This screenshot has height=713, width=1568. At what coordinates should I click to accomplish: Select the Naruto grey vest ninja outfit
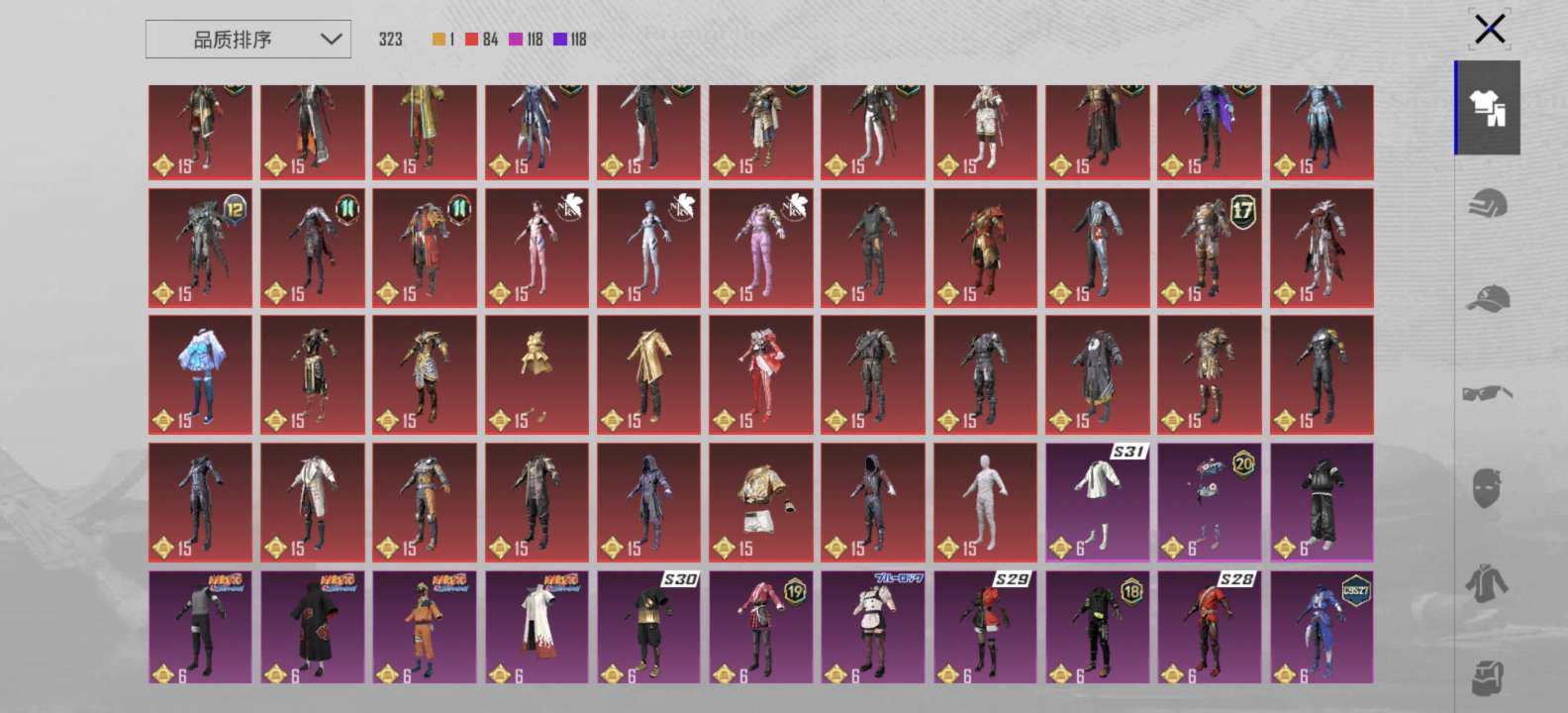pyautogui.click(x=200, y=628)
